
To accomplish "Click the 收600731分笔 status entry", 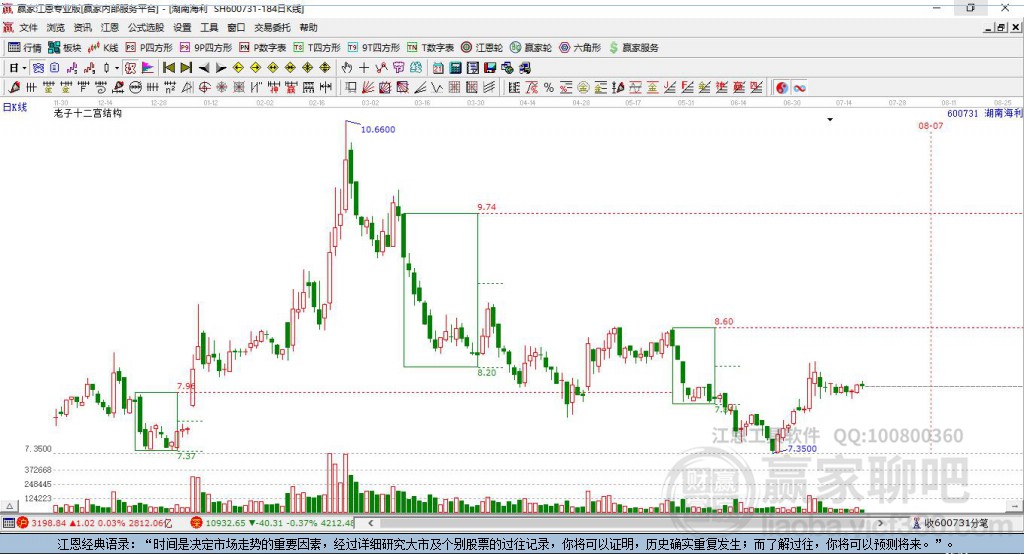I will click(951, 523).
